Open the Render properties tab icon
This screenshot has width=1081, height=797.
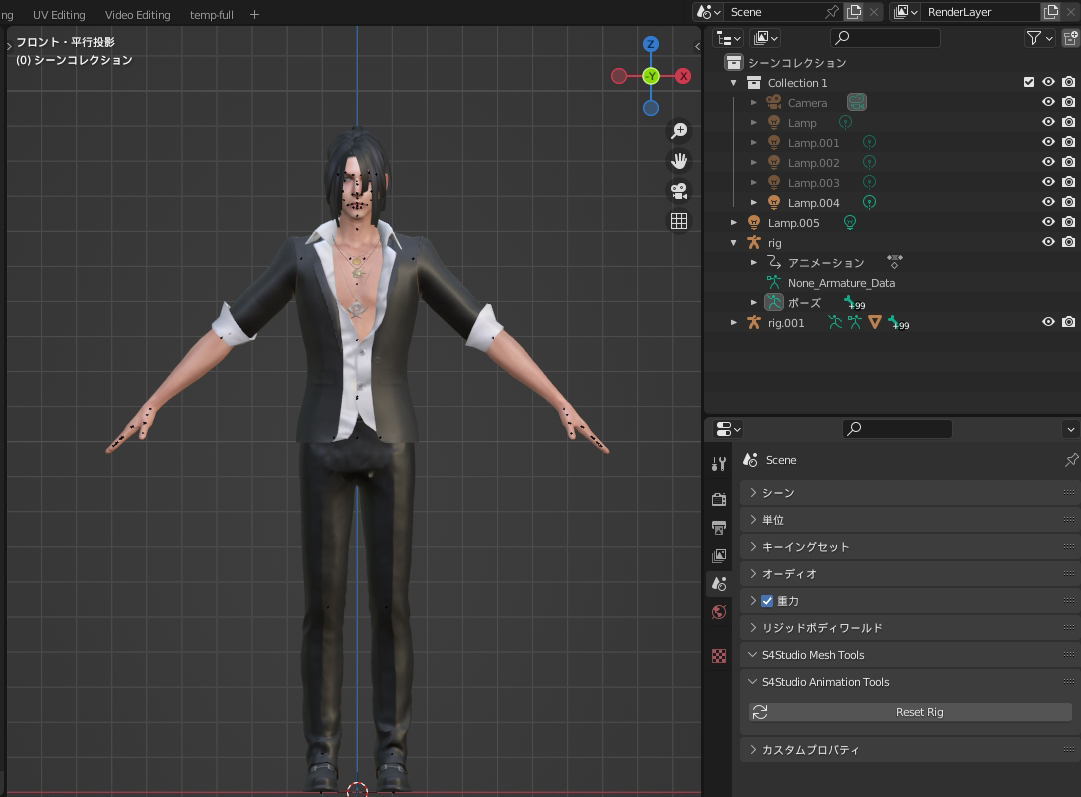pos(719,499)
